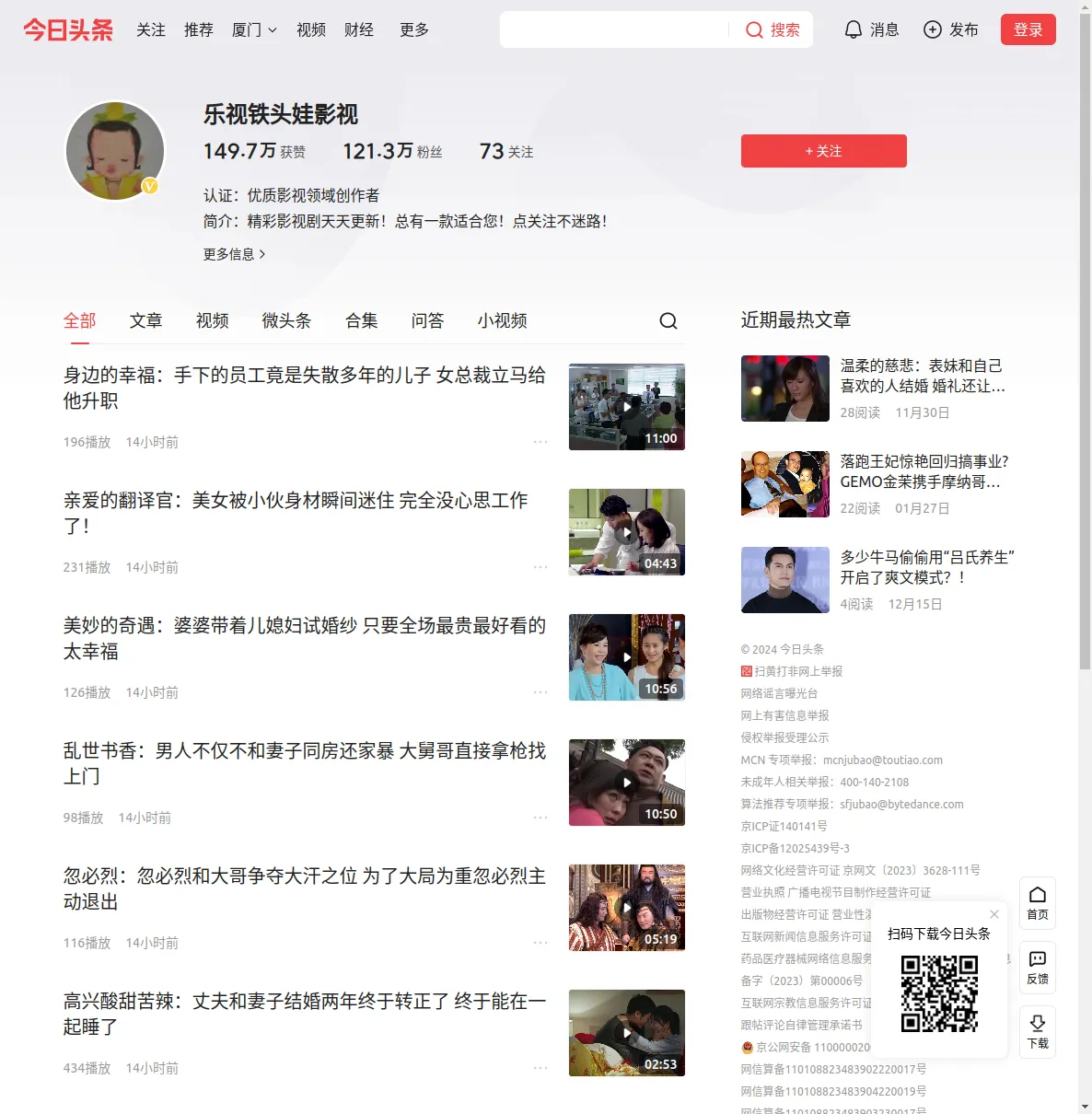
Task: Switch to the 微头条 tab
Action: point(287,320)
